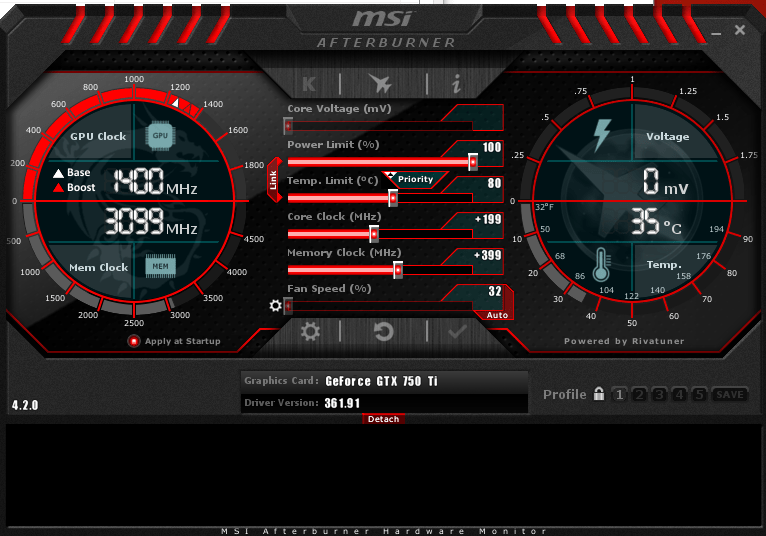
Task: Click the 3099 MHz memory clock readout
Action: (x=151, y=221)
